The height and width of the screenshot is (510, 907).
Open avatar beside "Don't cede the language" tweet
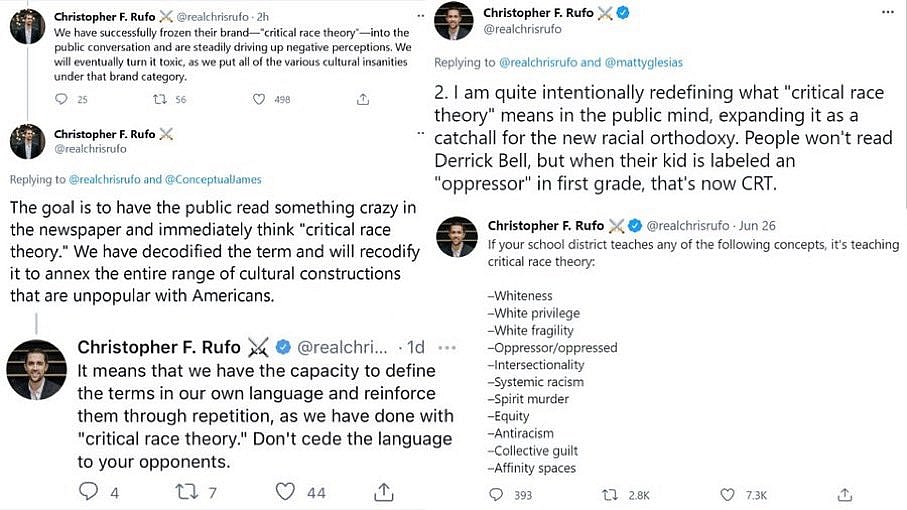coord(36,366)
